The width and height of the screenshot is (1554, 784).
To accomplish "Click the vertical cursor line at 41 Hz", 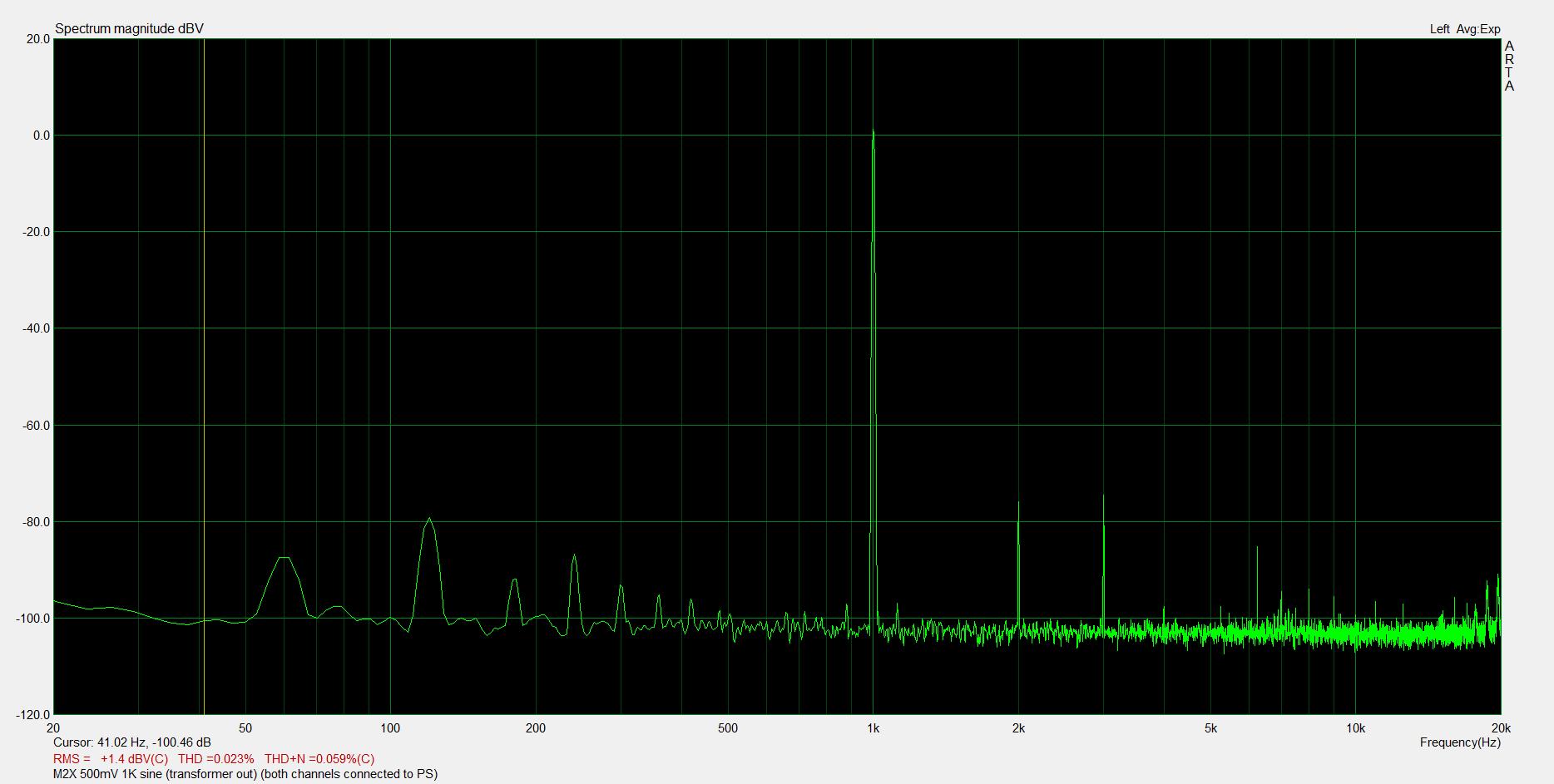I will 204,376.
